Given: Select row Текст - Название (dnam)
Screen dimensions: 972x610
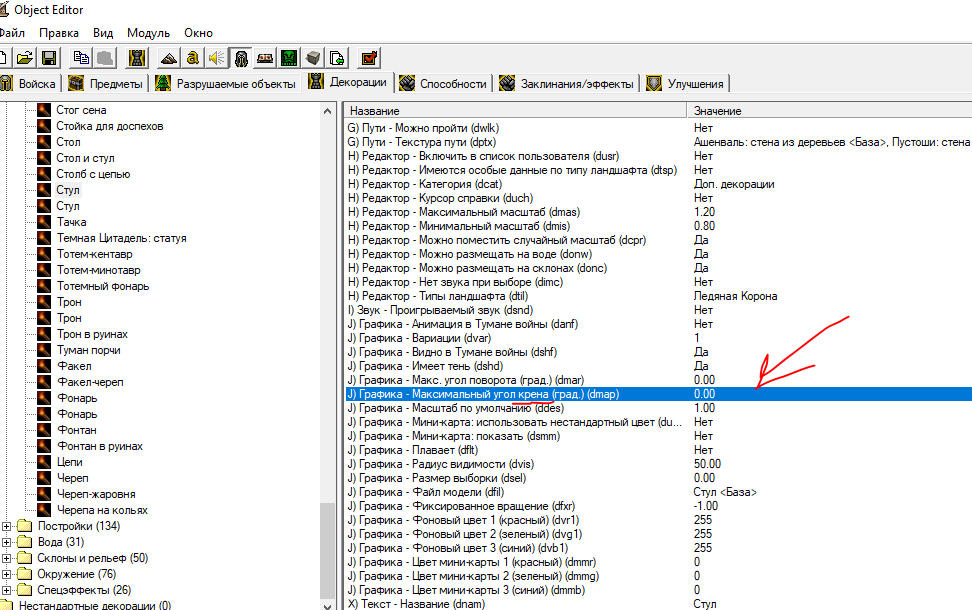Looking at the screenshot, I should pos(658,604).
